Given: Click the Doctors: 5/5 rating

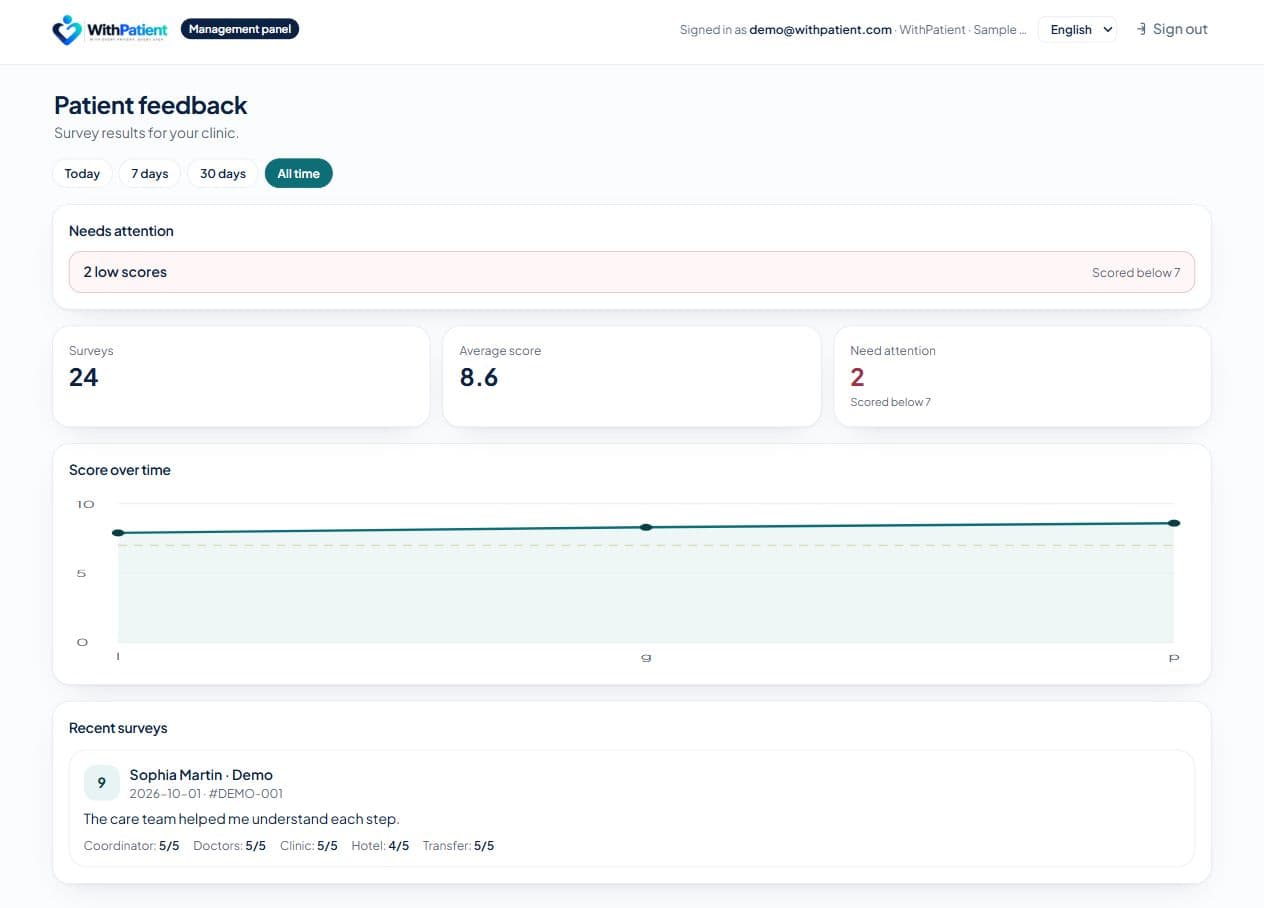Looking at the screenshot, I should [x=230, y=846].
